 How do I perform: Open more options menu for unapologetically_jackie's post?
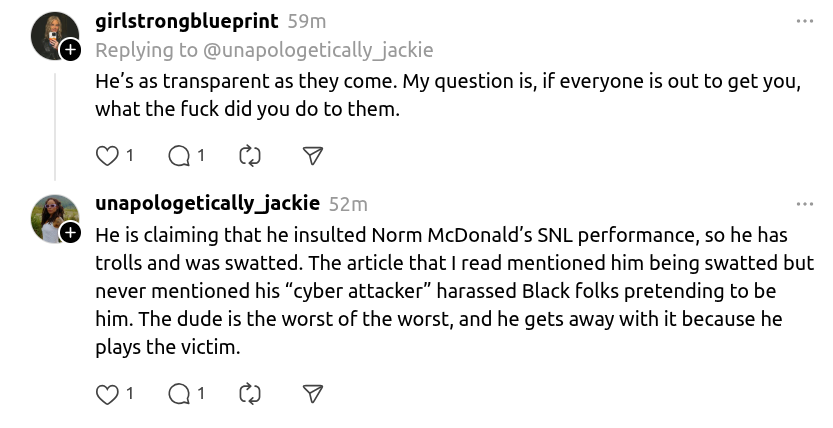pos(805,204)
